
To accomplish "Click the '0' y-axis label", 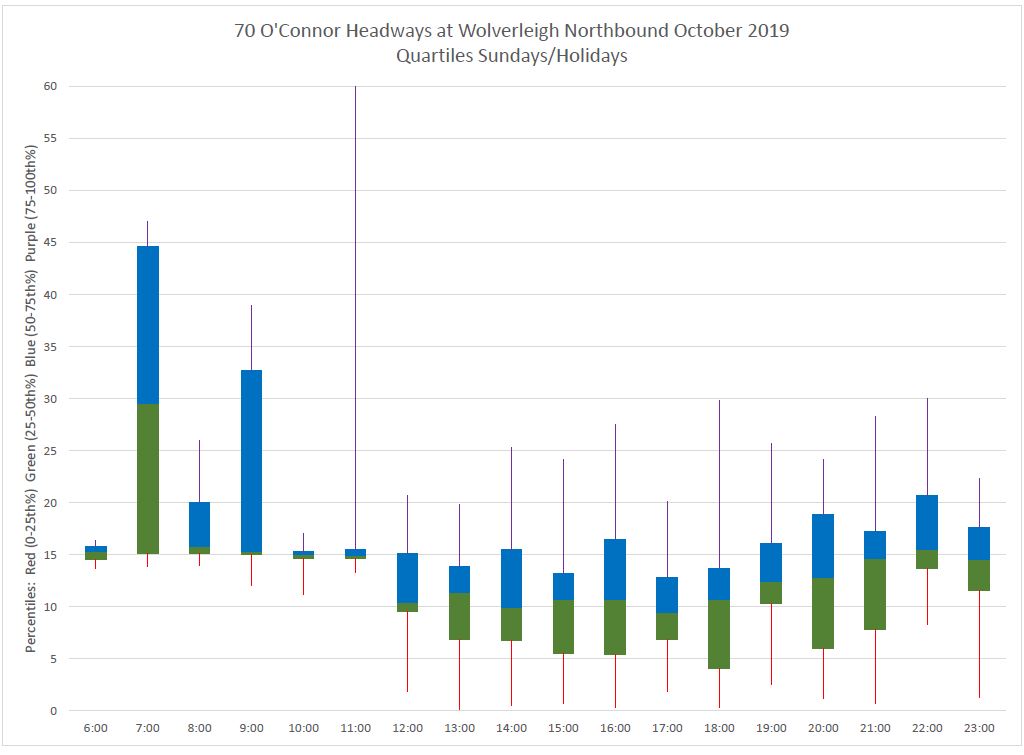I will (52, 711).
